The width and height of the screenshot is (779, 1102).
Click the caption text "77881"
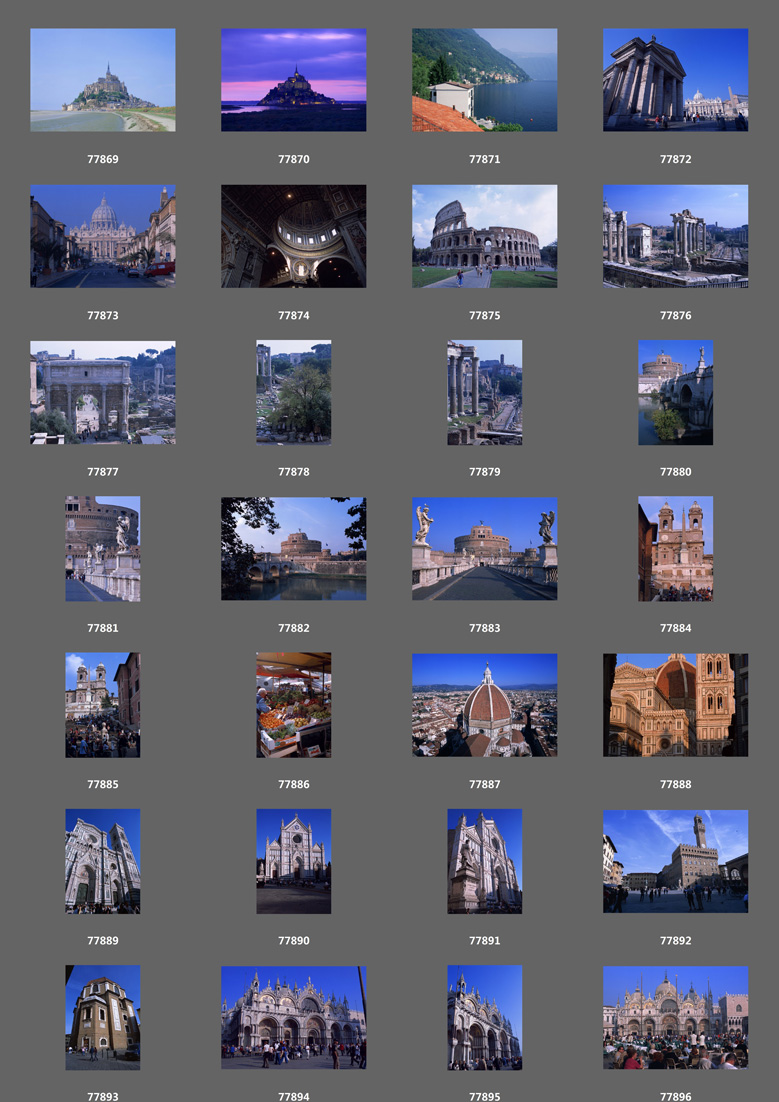(103, 628)
